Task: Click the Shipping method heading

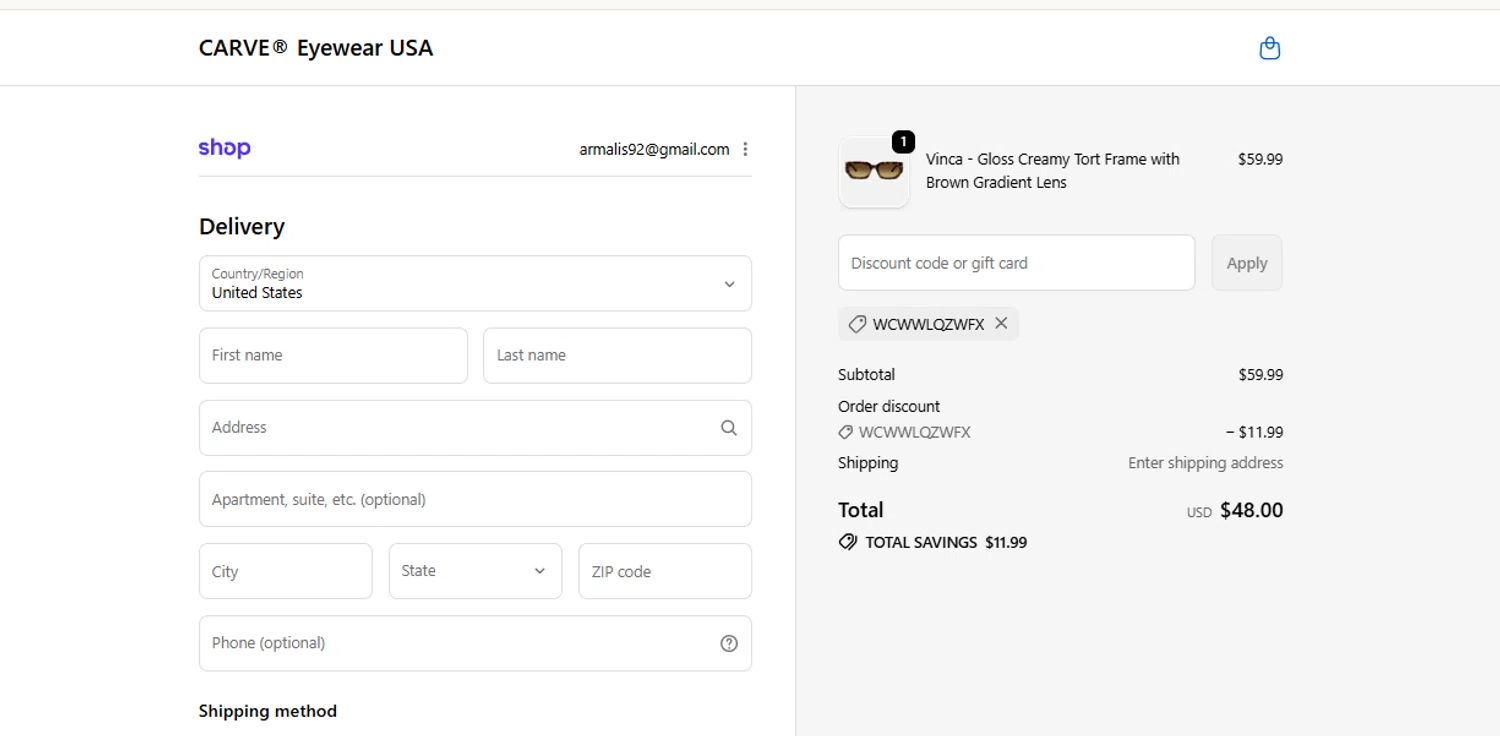Action: click(x=268, y=711)
